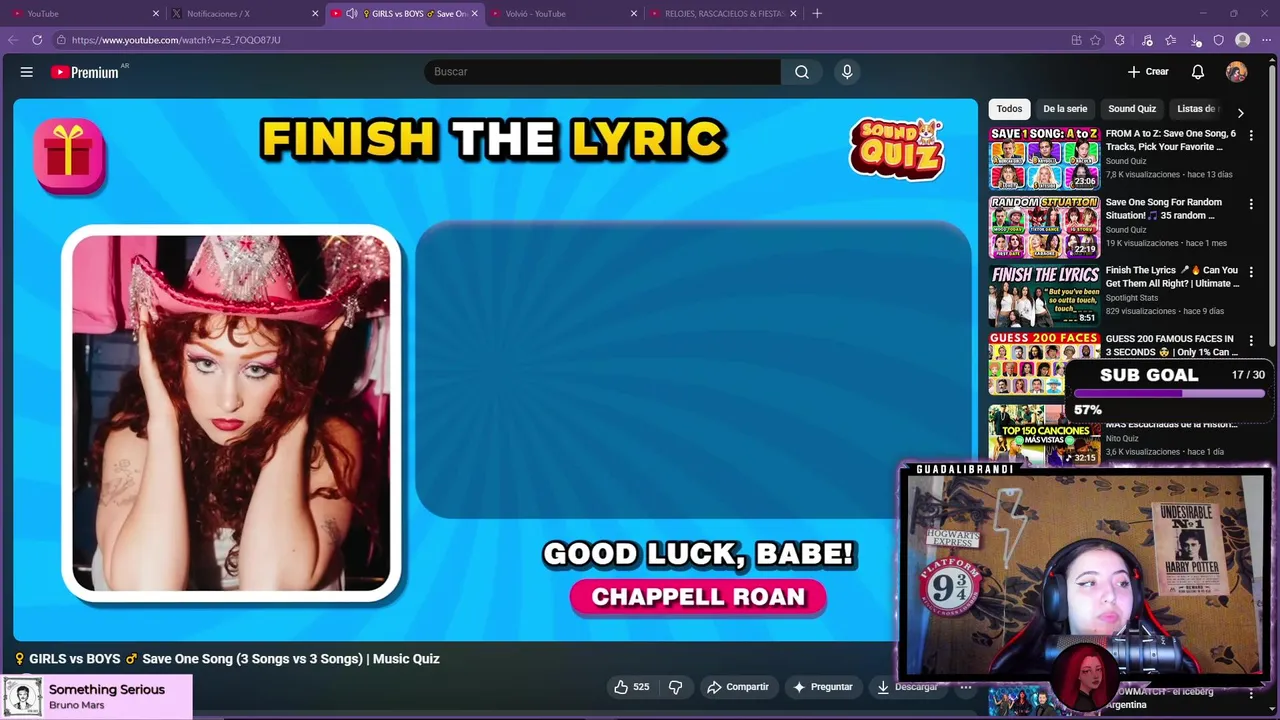Open the YouTube account avatar menu
This screenshot has width=1280, height=720.
point(1237,72)
